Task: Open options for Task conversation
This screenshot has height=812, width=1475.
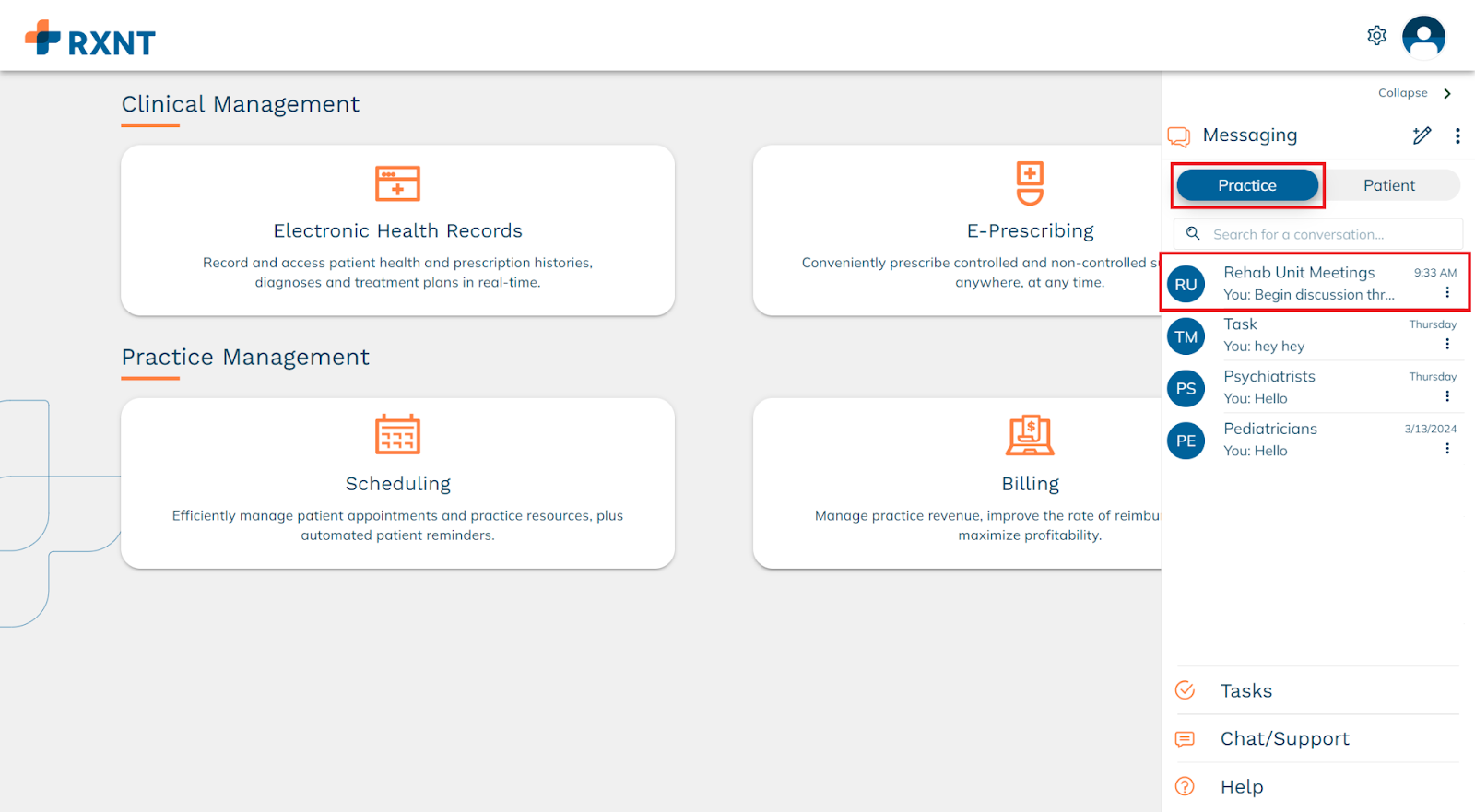Action: (x=1447, y=344)
